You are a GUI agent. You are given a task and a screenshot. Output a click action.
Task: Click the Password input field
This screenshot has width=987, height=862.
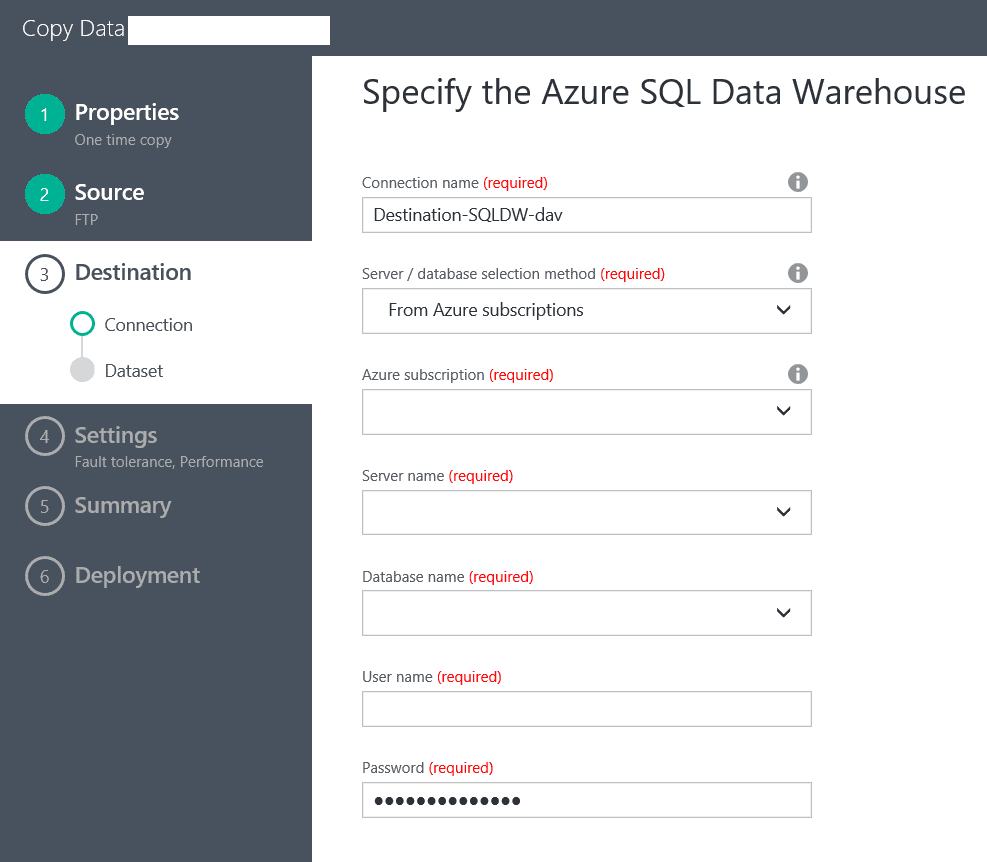point(587,800)
